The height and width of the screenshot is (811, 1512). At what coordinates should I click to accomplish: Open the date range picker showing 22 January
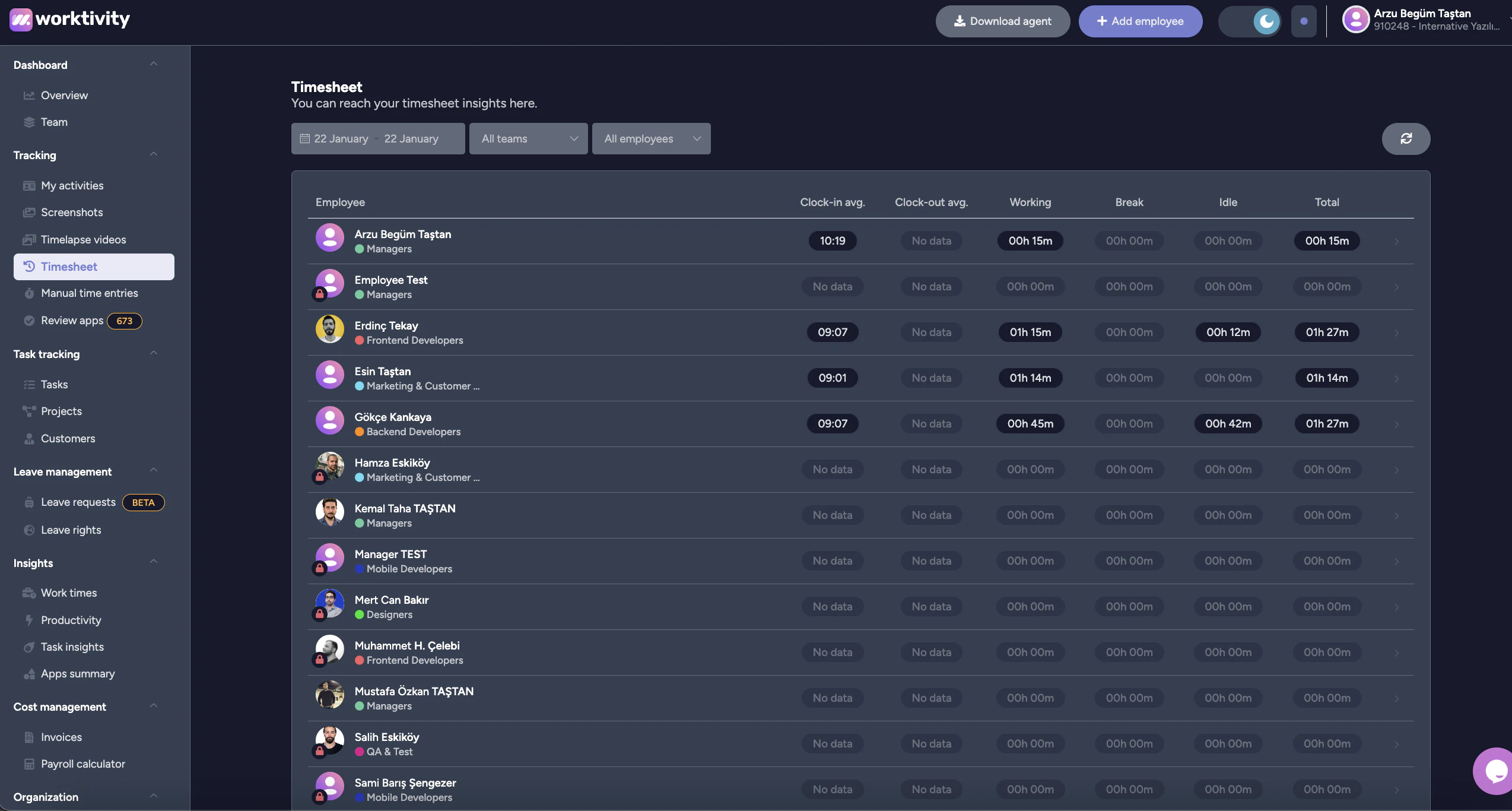pyautogui.click(x=376, y=138)
